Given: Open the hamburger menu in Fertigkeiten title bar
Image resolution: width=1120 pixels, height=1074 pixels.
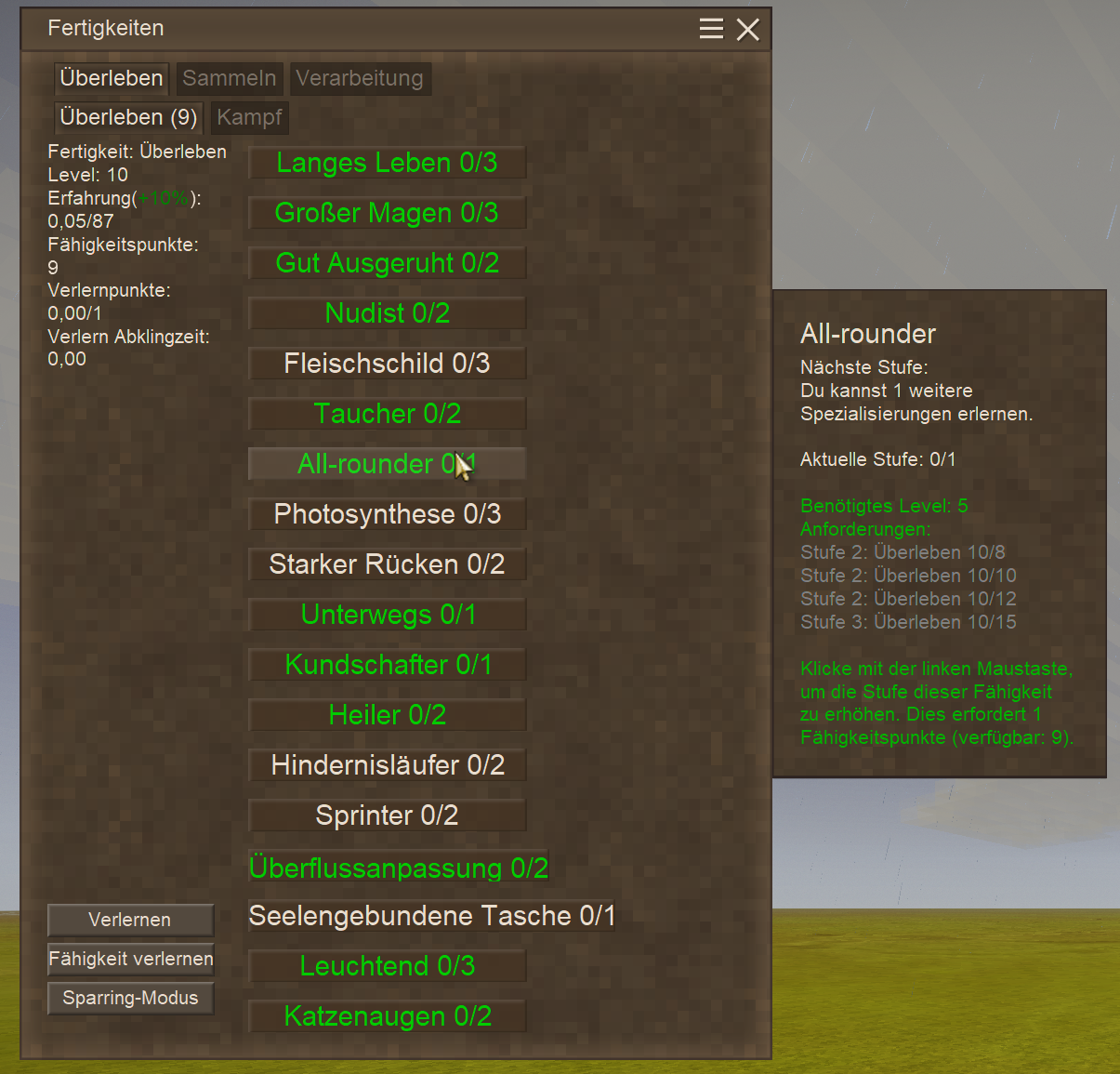Looking at the screenshot, I should [x=711, y=29].
